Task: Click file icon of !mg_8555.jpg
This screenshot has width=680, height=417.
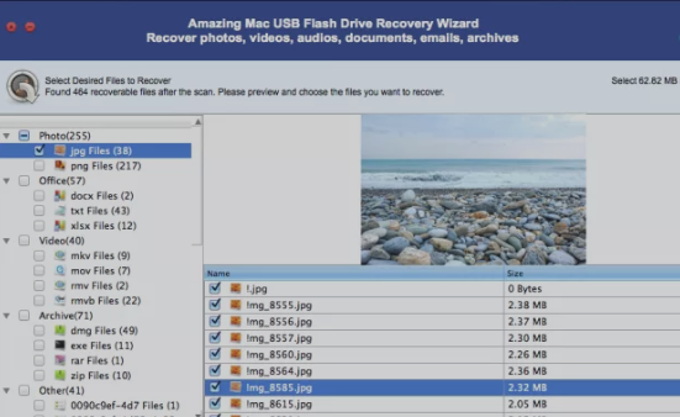Action: pos(235,305)
